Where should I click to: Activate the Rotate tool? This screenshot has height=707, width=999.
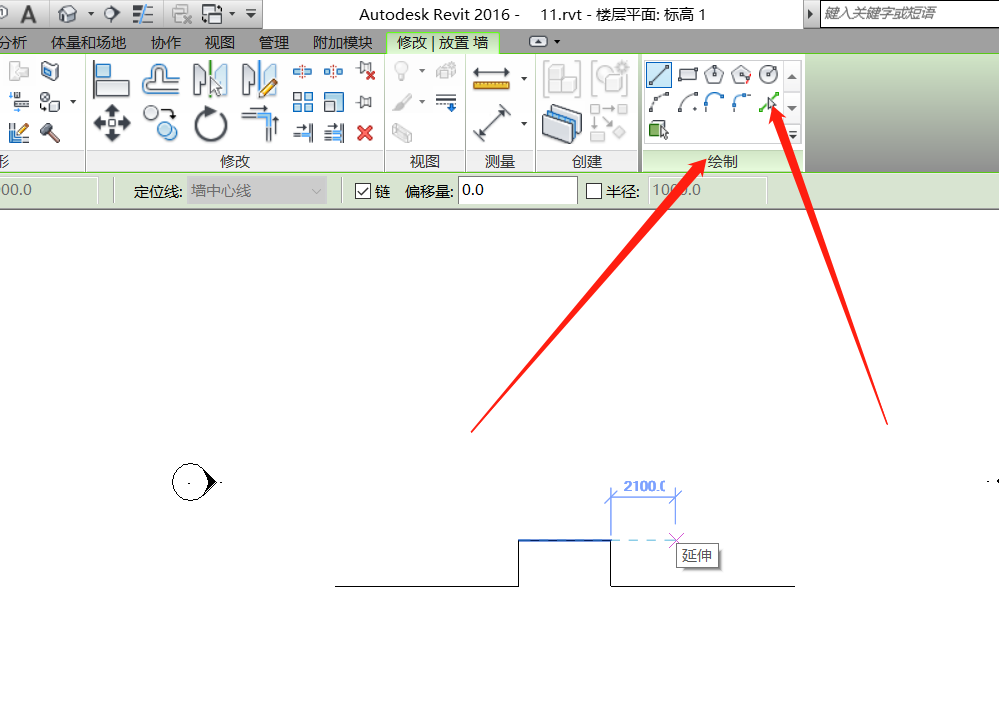click(x=210, y=125)
